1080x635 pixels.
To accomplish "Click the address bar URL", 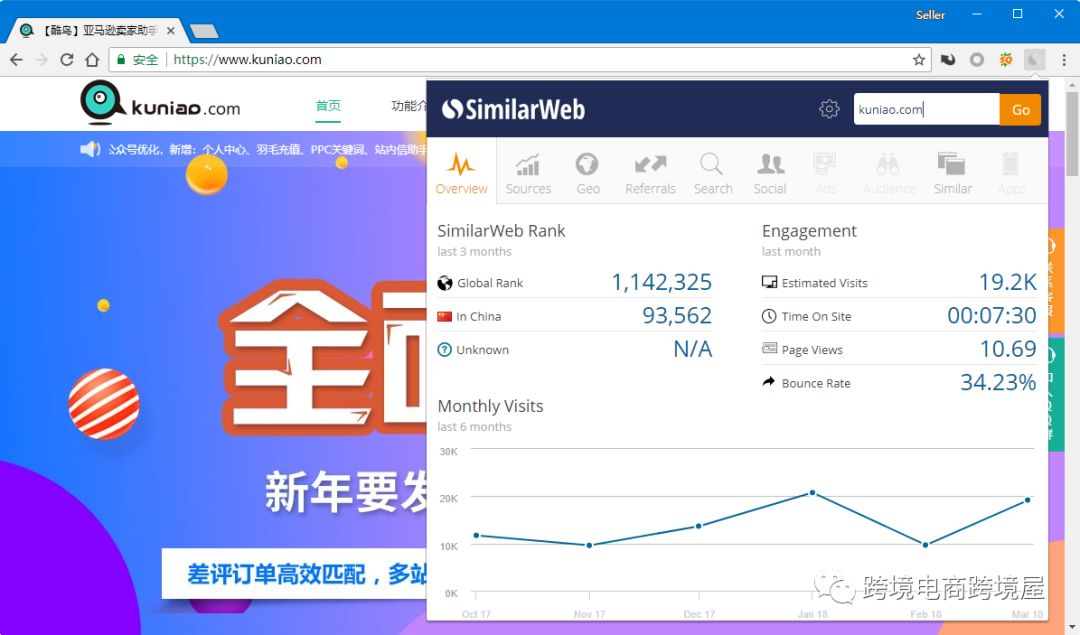I will coord(247,60).
